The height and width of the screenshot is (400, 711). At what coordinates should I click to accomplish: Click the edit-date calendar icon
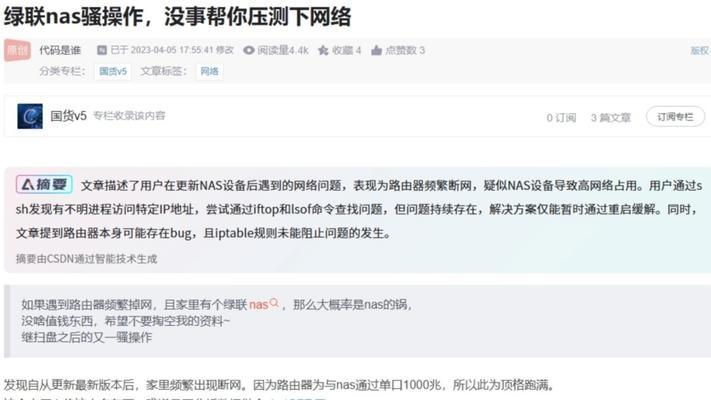[102, 50]
